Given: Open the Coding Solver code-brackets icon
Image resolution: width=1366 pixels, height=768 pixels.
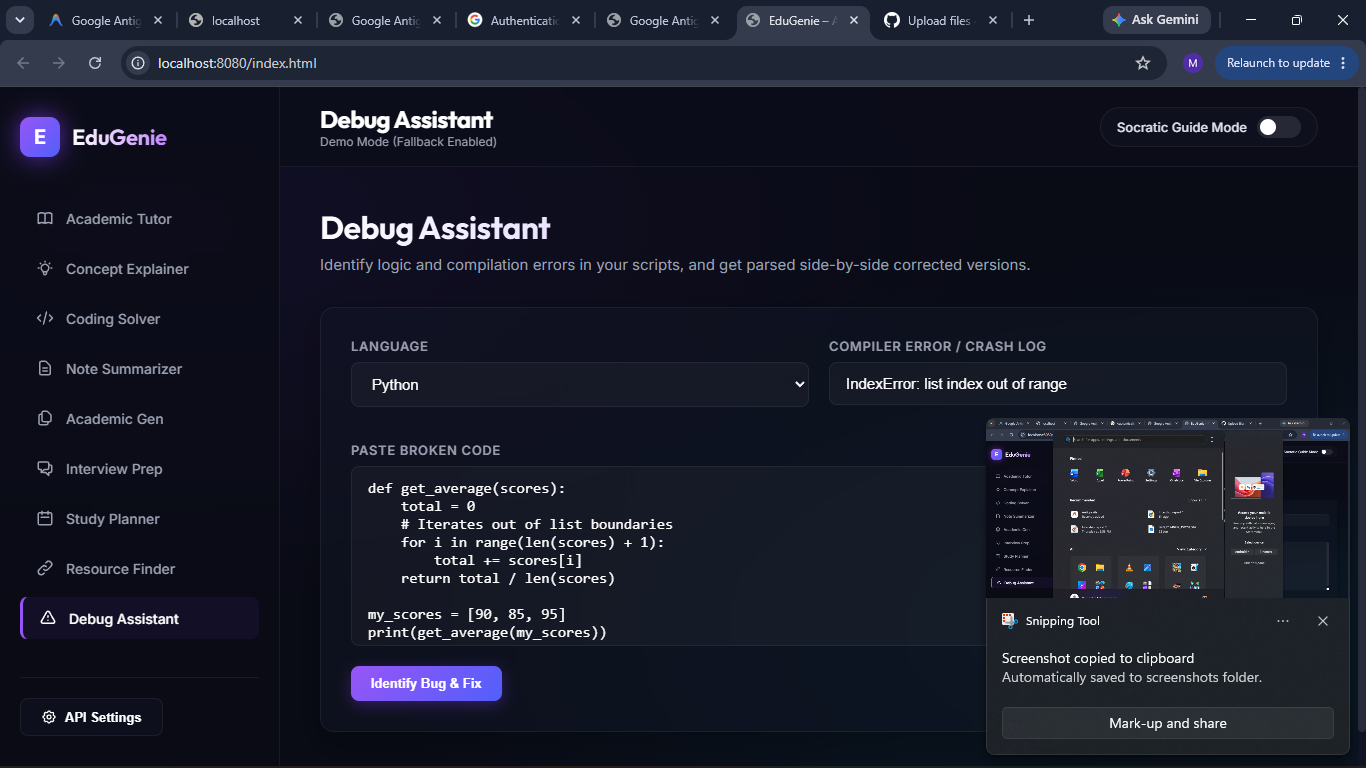Looking at the screenshot, I should 44,319.
